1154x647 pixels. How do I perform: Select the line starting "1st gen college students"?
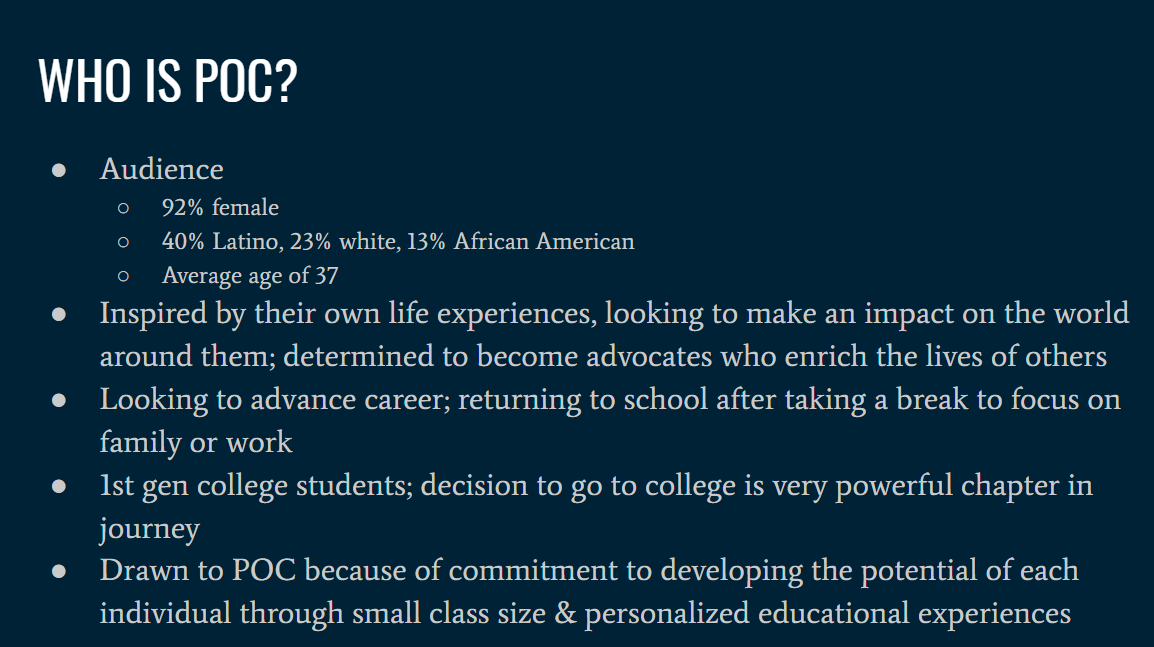pos(596,486)
